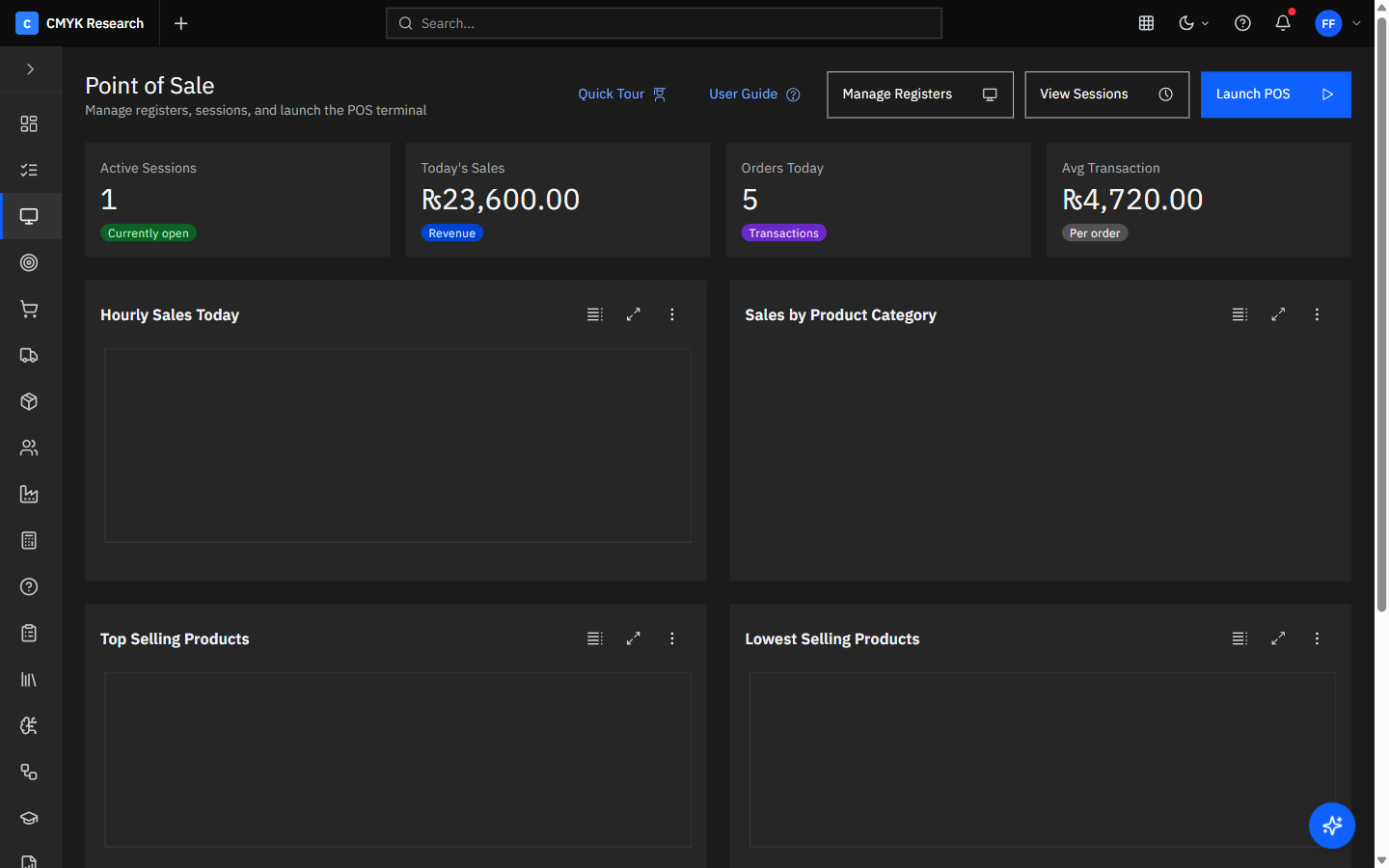Click the Manage Registers button
This screenshot has width=1389, height=868.
coord(920,95)
